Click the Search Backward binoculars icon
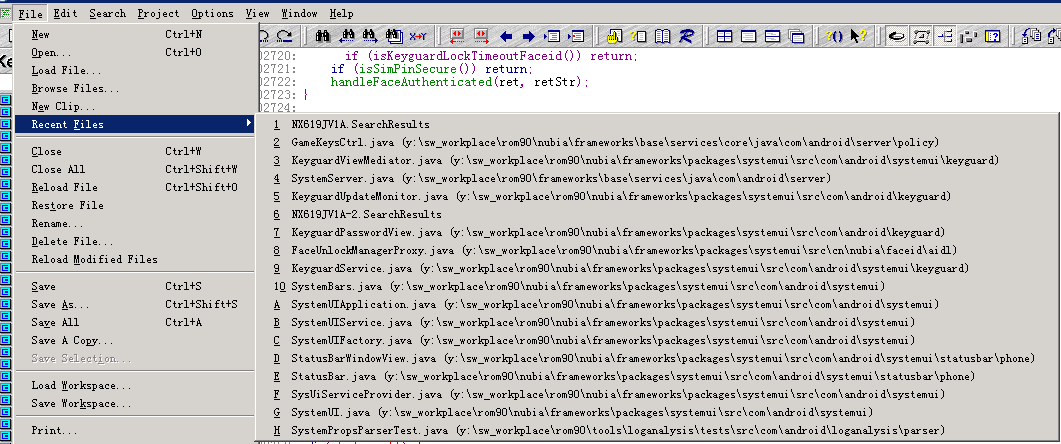This screenshot has width=1061, height=444. click(346, 36)
